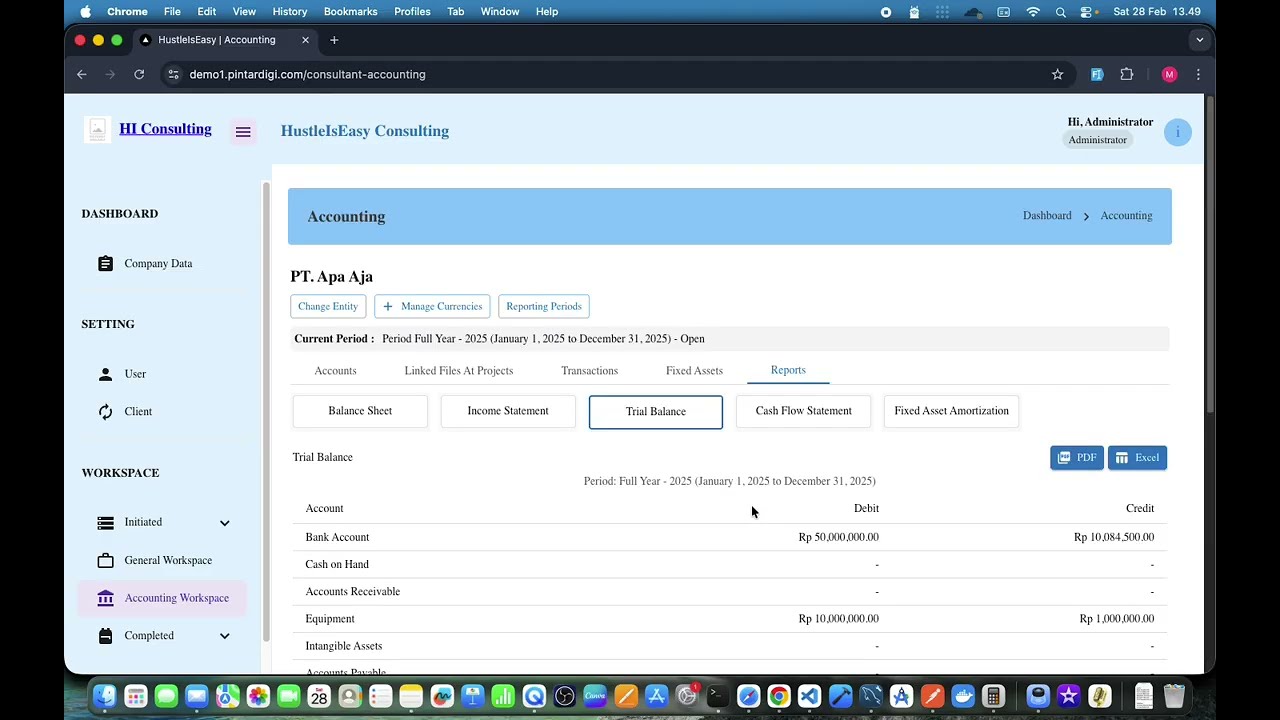Select the Trial Balance report
Screen dimensions: 1280x720
[656, 412]
